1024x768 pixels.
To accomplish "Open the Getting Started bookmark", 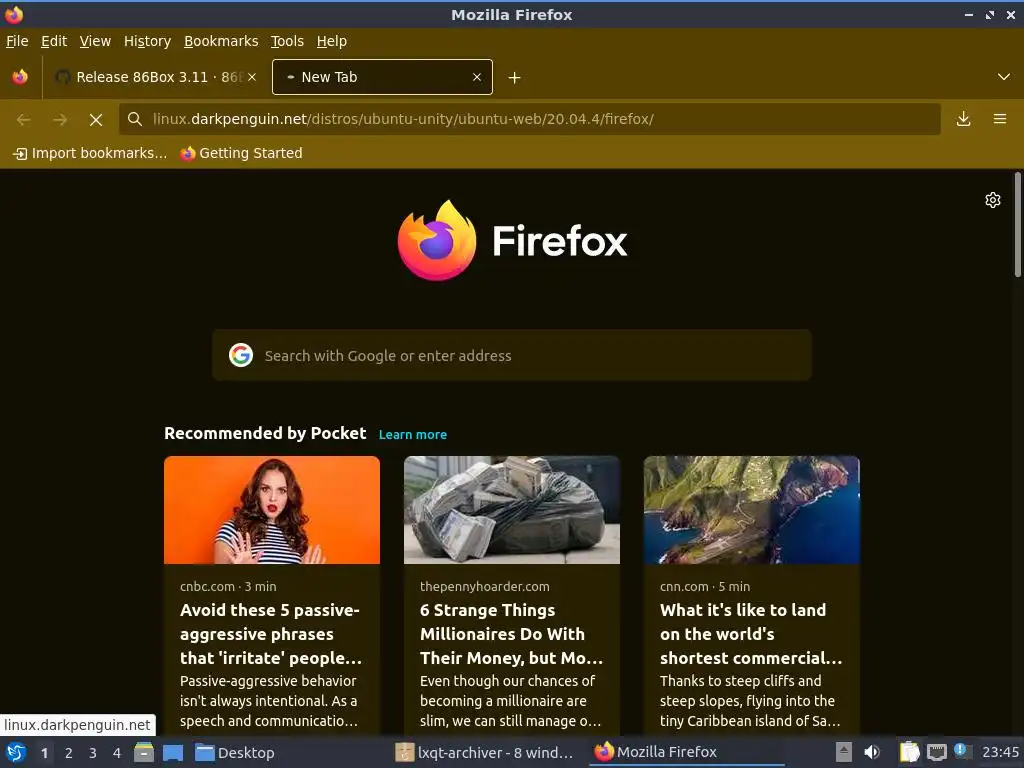I will click(x=242, y=153).
